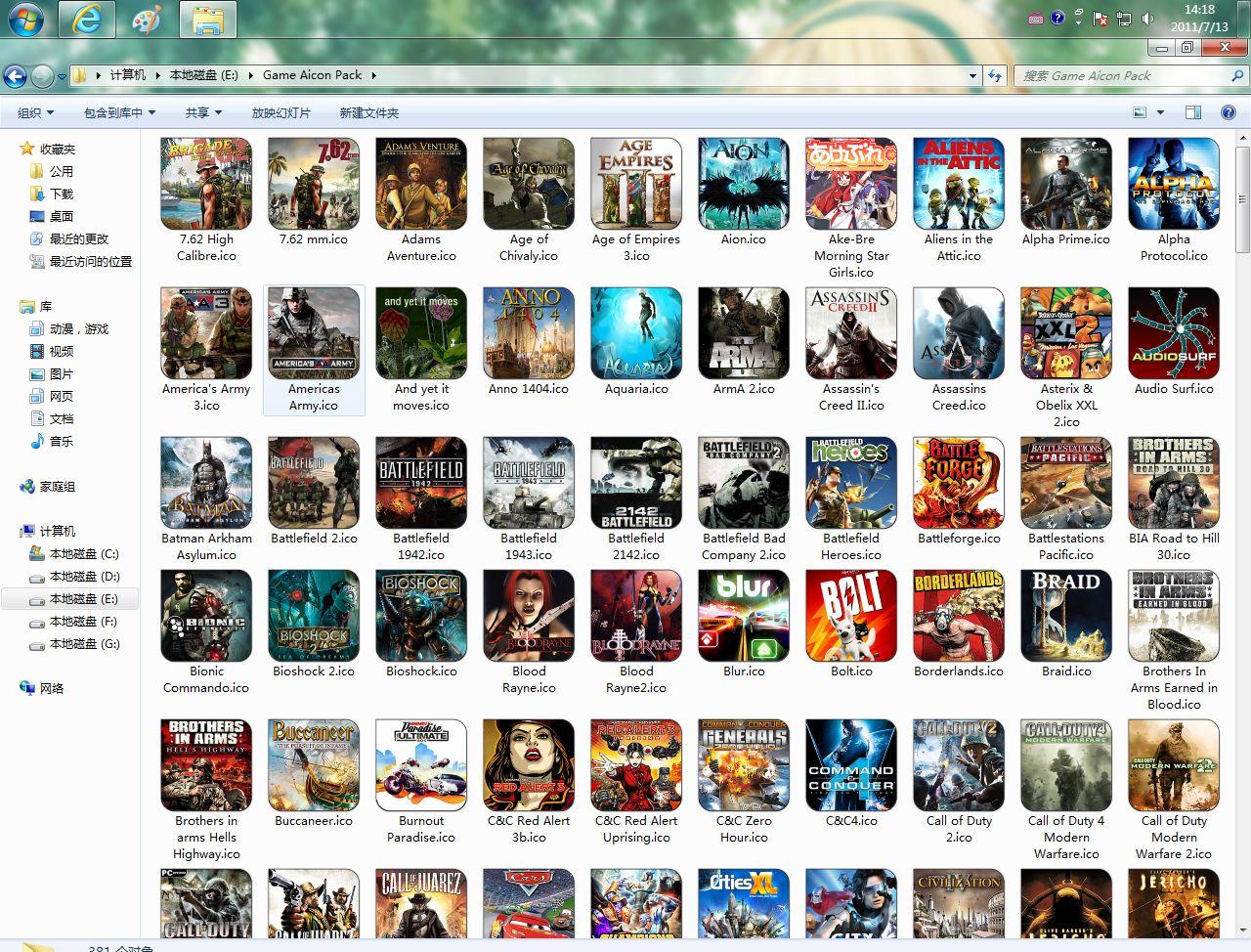Expand the Game Aicon Pack breadcrumb arrow
1251x952 pixels.
(x=373, y=75)
